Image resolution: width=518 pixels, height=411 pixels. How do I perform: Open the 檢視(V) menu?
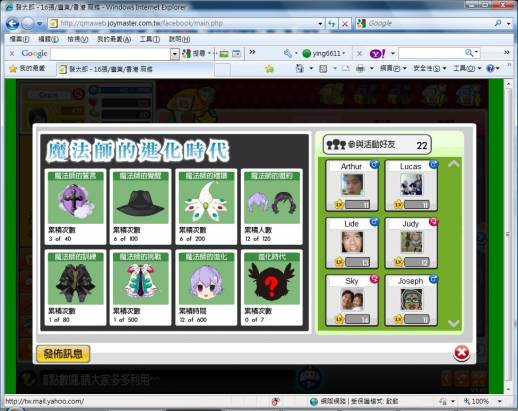coord(78,39)
